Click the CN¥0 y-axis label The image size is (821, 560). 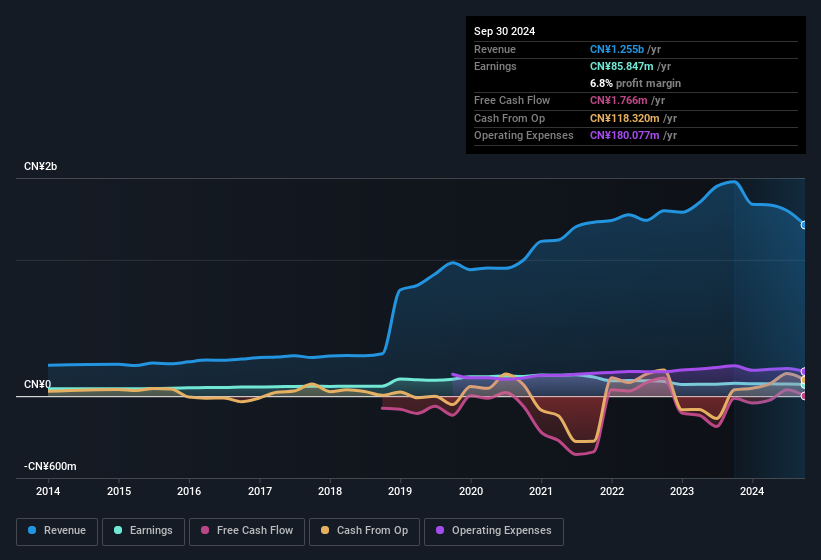coord(37,384)
